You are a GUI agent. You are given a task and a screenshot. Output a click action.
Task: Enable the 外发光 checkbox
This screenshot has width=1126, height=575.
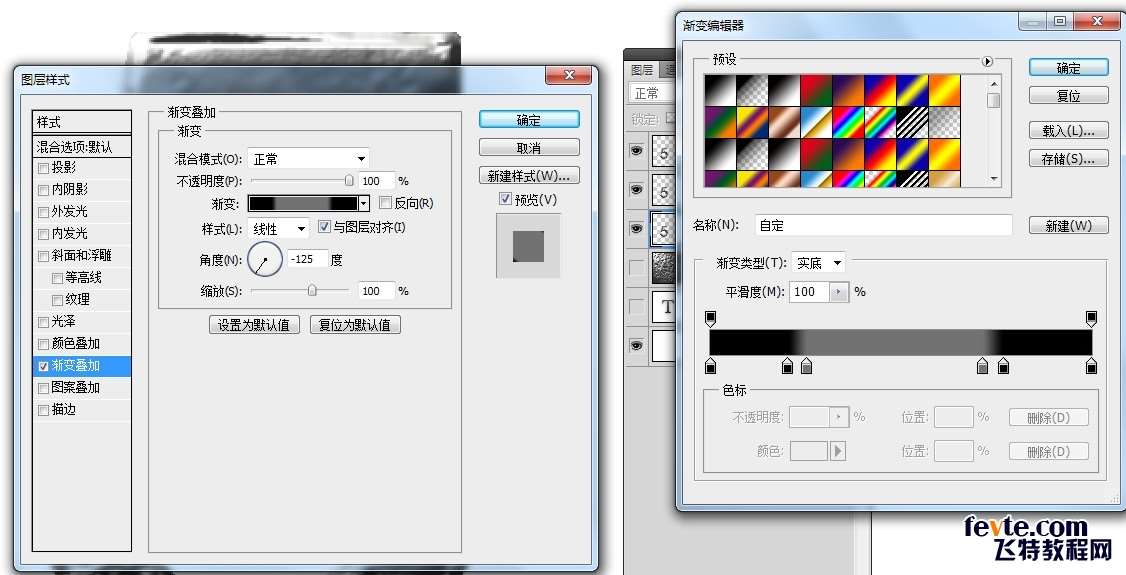(x=43, y=212)
